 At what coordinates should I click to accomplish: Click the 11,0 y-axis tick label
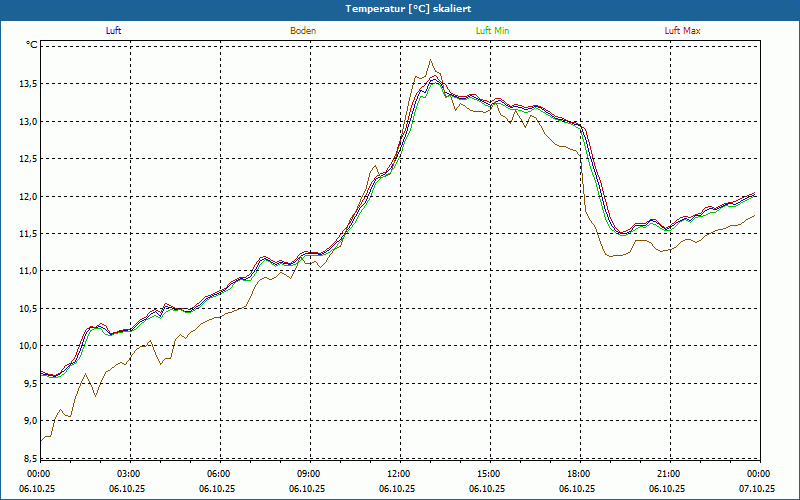click(26, 271)
